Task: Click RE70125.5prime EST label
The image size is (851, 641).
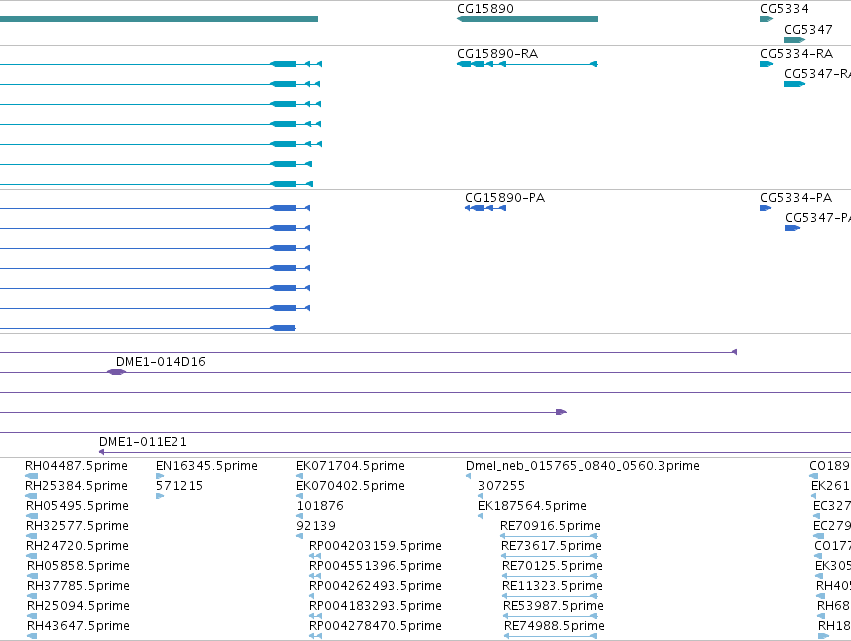Action: pos(552,566)
